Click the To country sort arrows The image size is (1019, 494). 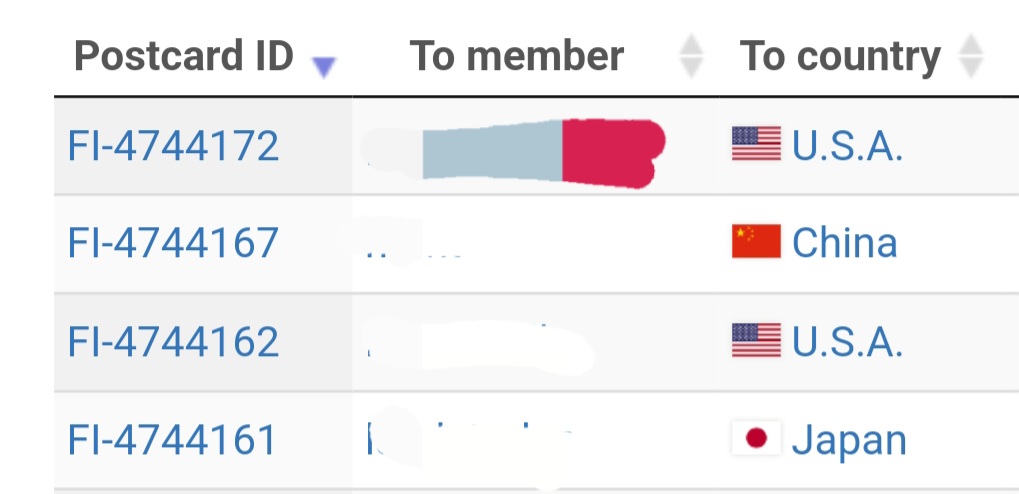click(x=970, y=57)
